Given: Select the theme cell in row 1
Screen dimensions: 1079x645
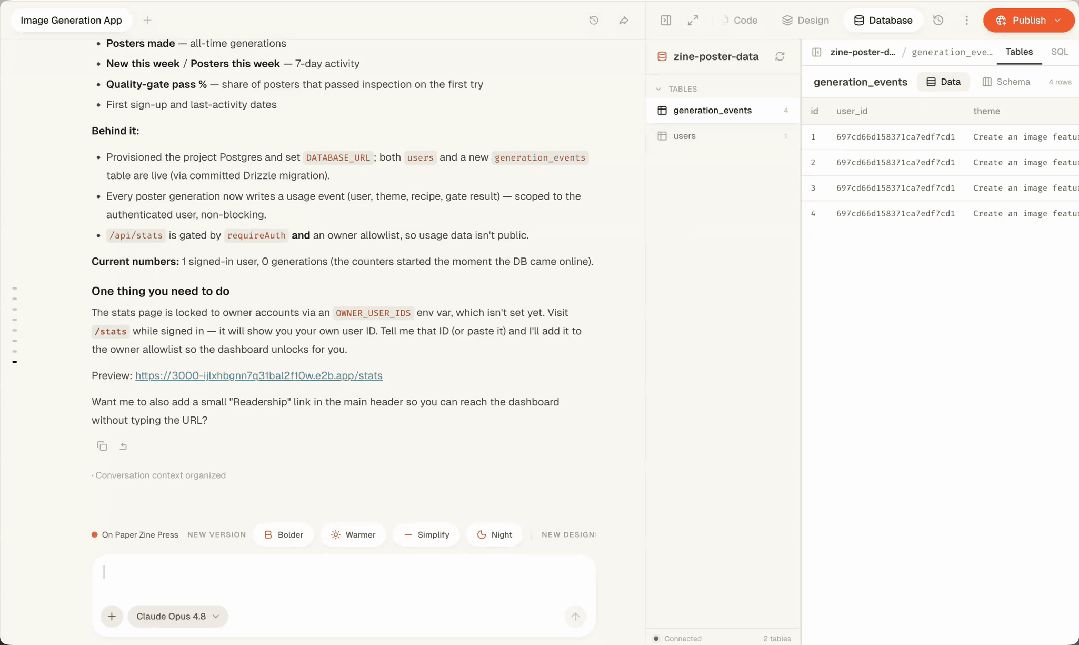Looking at the screenshot, I should 1025,137.
